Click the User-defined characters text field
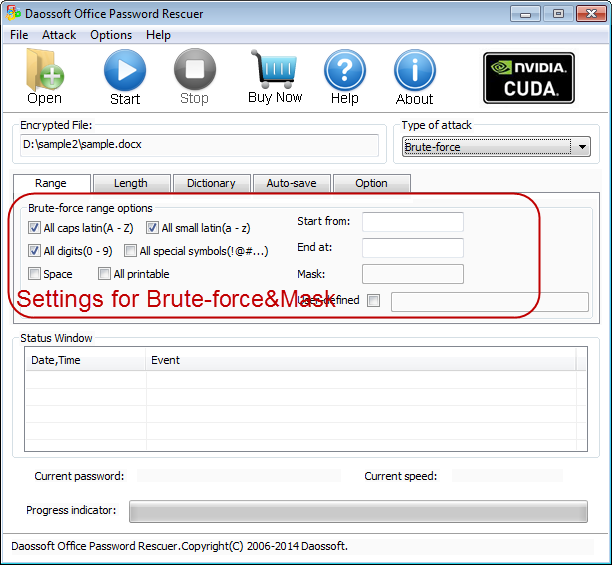The height and width of the screenshot is (565, 612). click(x=490, y=302)
